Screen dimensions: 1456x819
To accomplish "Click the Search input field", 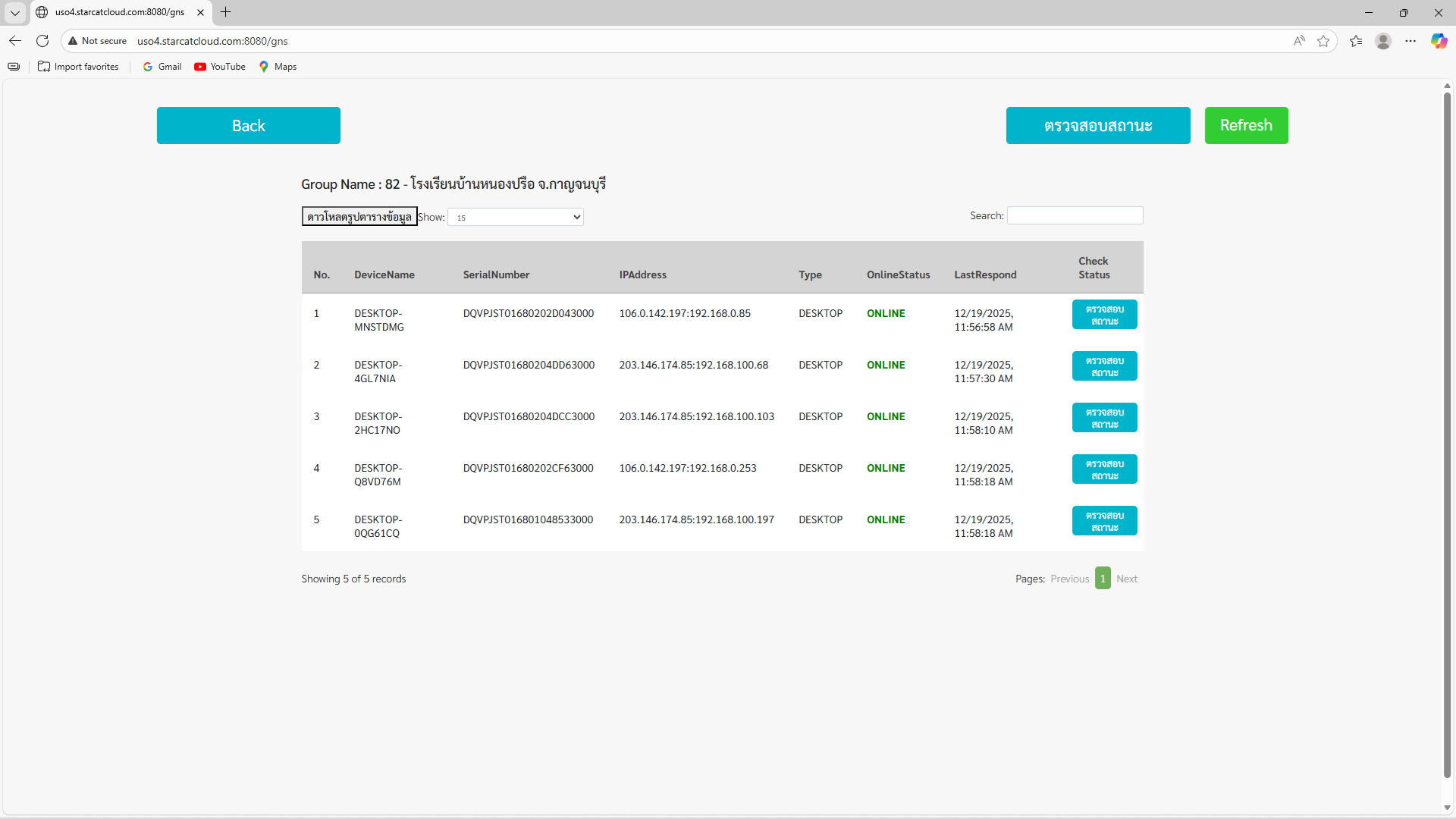I will coord(1075,216).
